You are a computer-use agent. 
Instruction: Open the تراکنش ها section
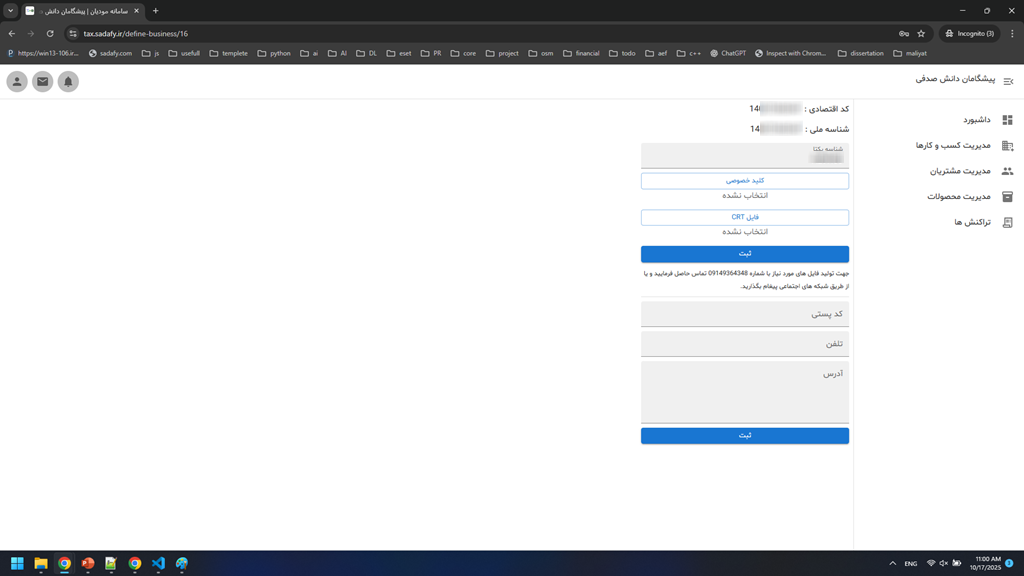pyautogui.click(x=975, y=222)
